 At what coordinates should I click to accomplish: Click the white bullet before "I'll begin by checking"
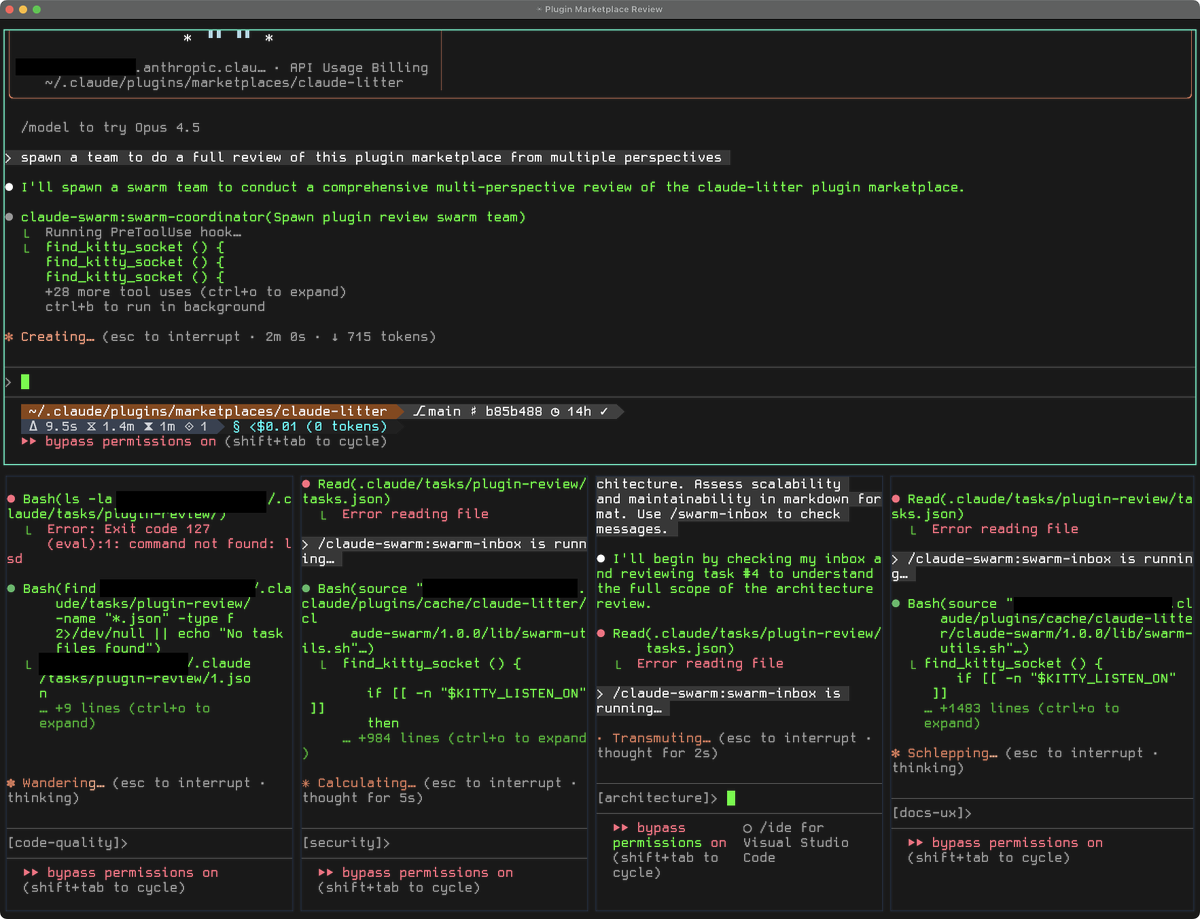[601, 559]
